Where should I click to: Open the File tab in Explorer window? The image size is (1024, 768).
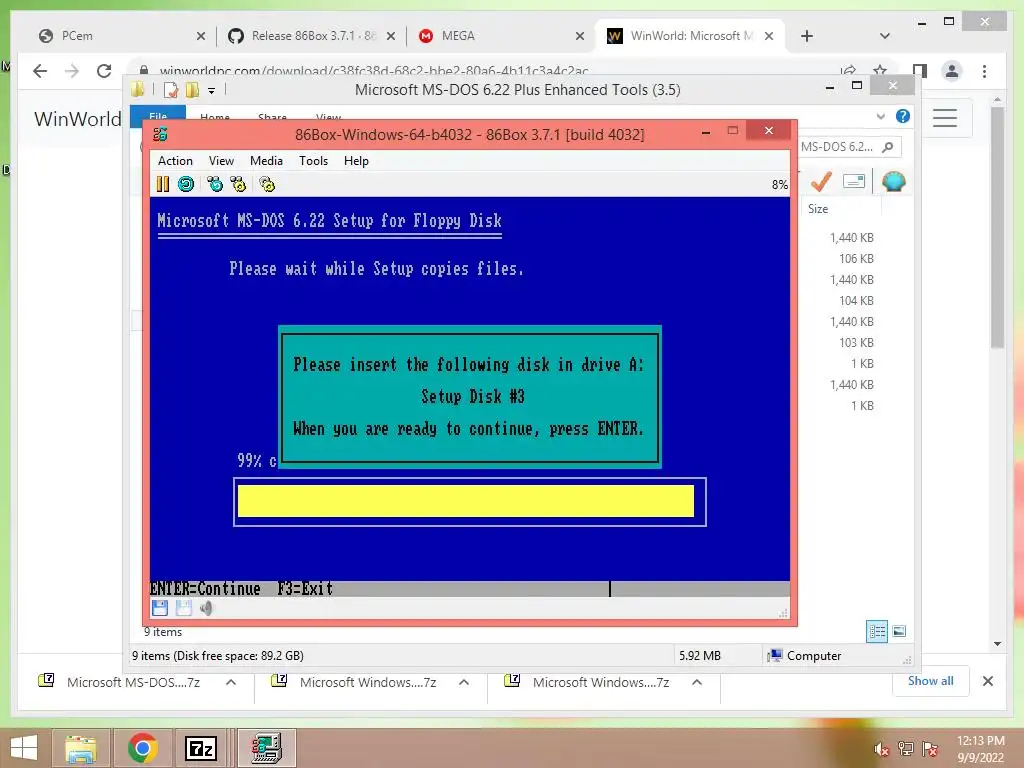click(x=158, y=116)
